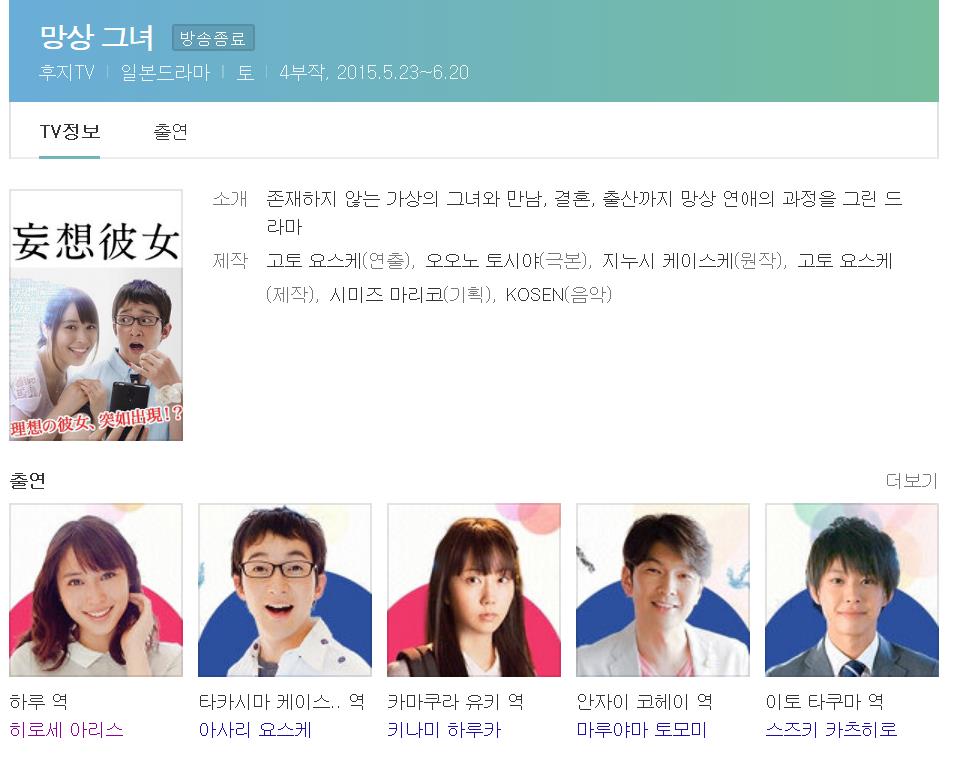Open director 고토 요스케(연출) link
This screenshot has height=771, width=955.
(314, 261)
